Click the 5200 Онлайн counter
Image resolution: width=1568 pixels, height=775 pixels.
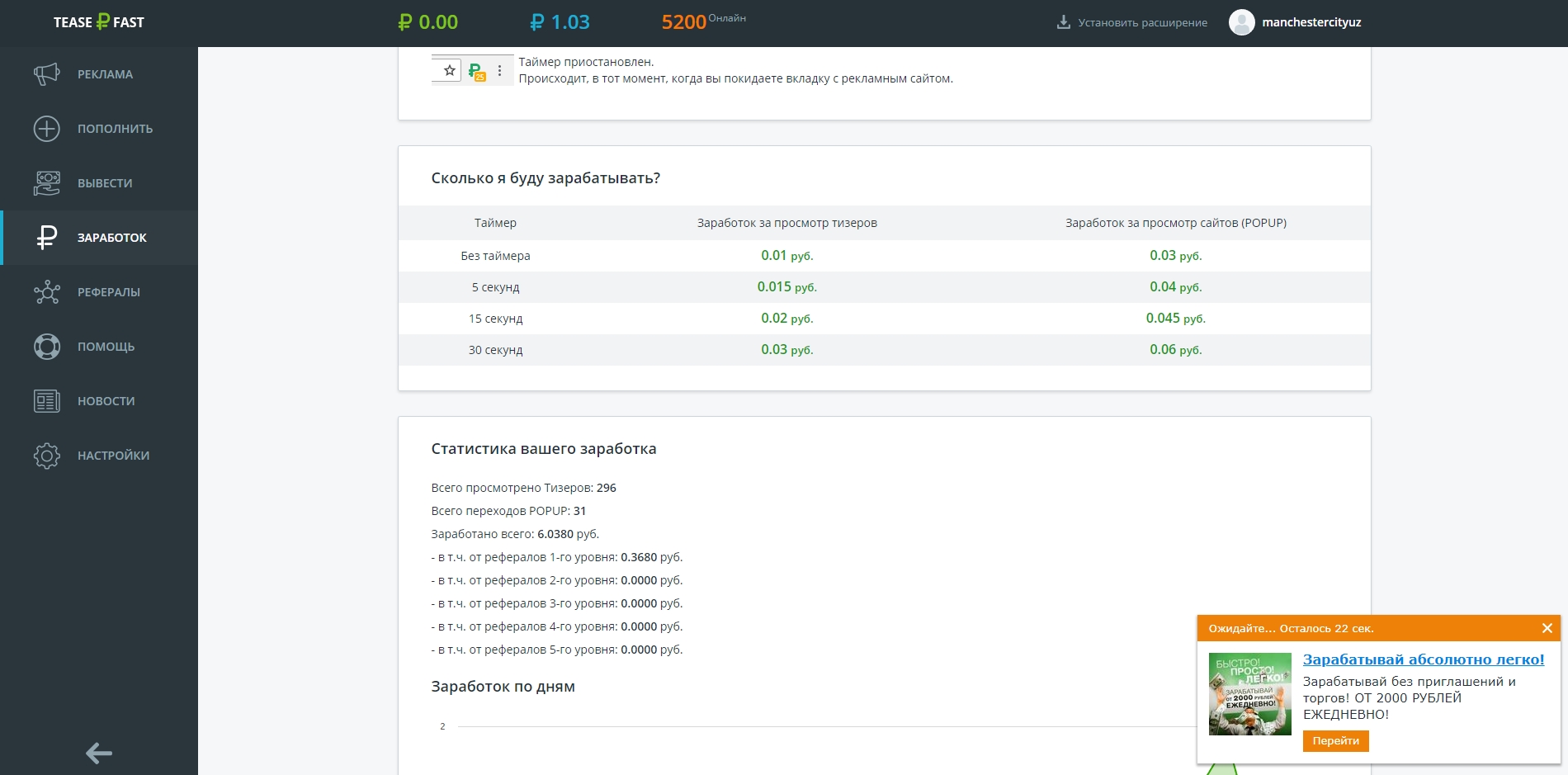[x=702, y=22]
